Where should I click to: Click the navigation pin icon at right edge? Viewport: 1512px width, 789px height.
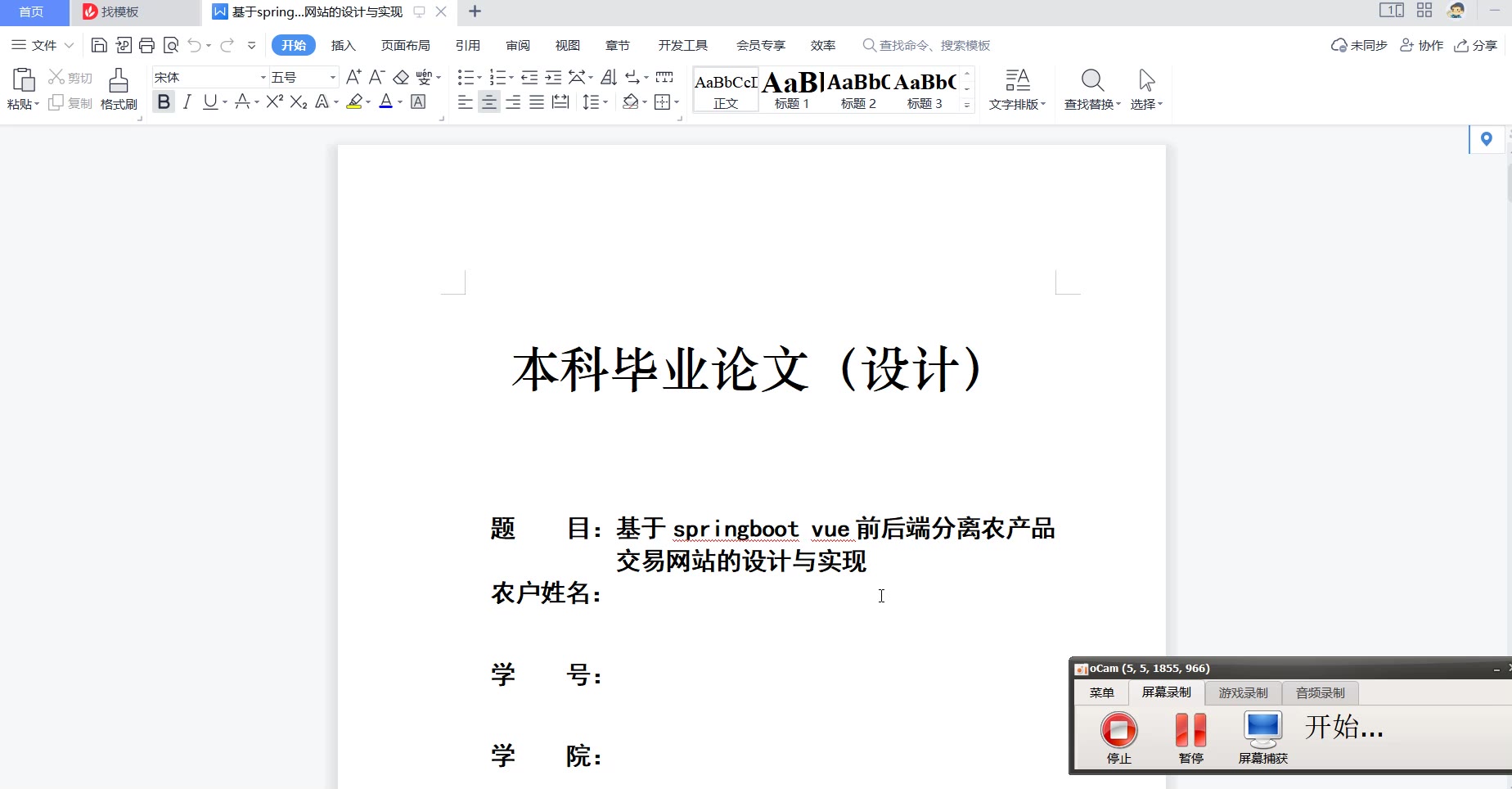point(1487,139)
